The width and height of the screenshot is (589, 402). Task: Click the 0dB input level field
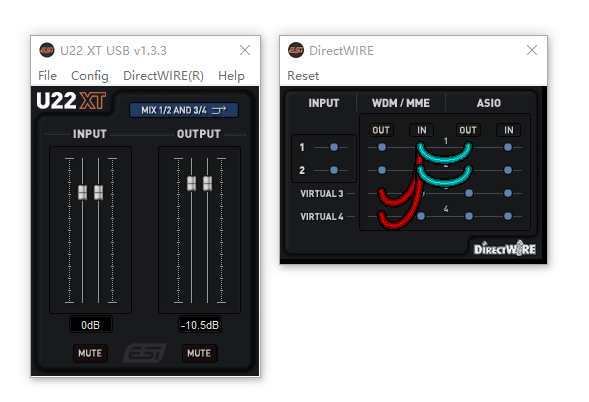pos(91,325)
